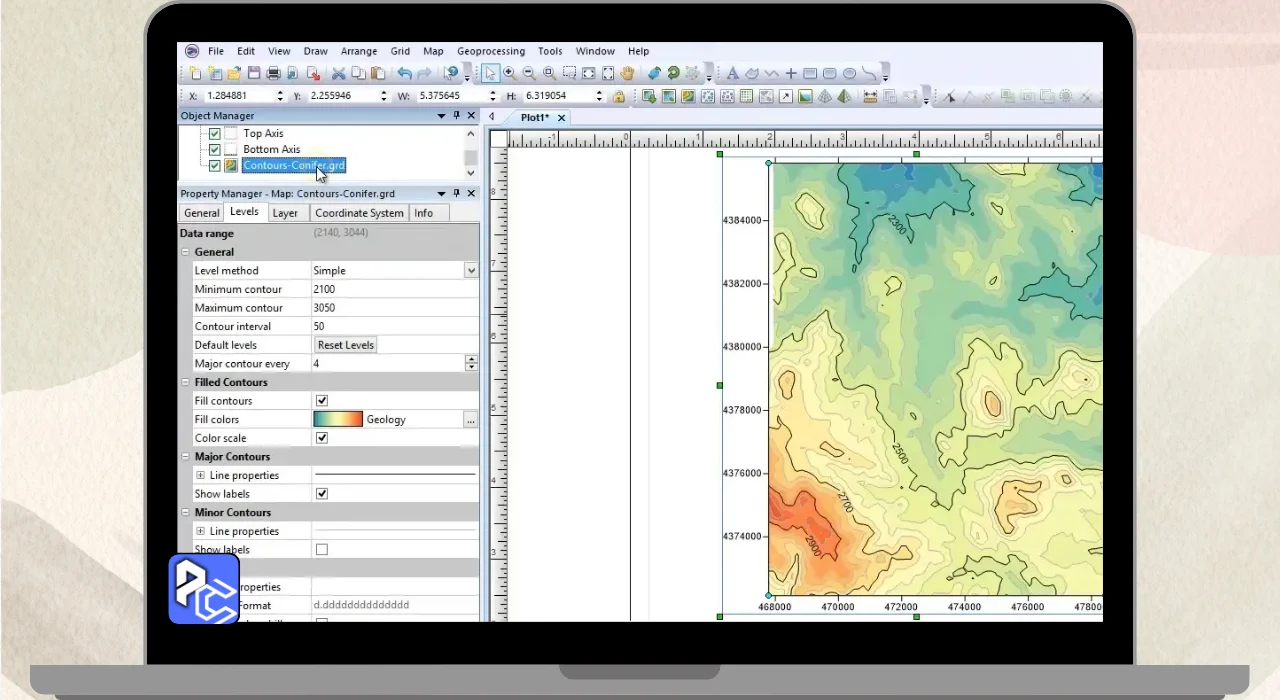
Task: Activate the Pan hand tool
Action: point(628,73)
